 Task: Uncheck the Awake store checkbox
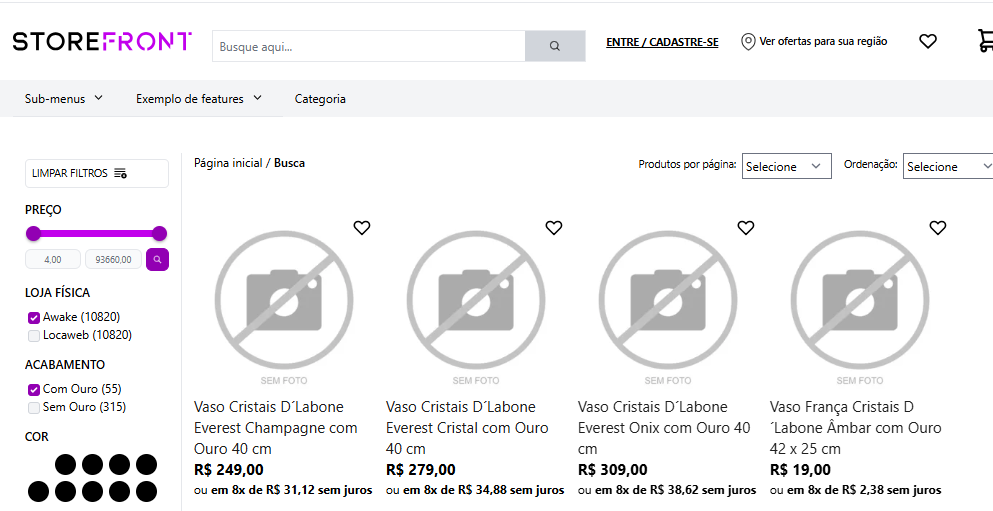(x=34, y=318)
